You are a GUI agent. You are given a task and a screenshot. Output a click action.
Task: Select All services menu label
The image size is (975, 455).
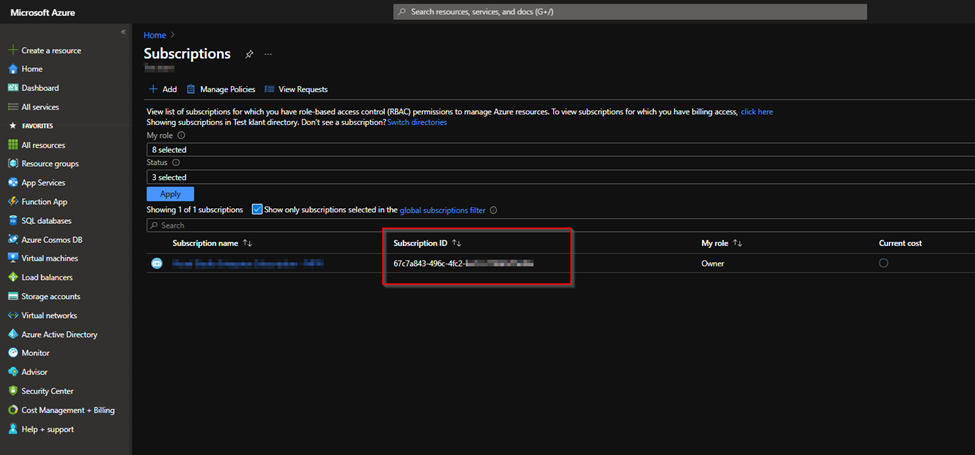coord(40,107)
